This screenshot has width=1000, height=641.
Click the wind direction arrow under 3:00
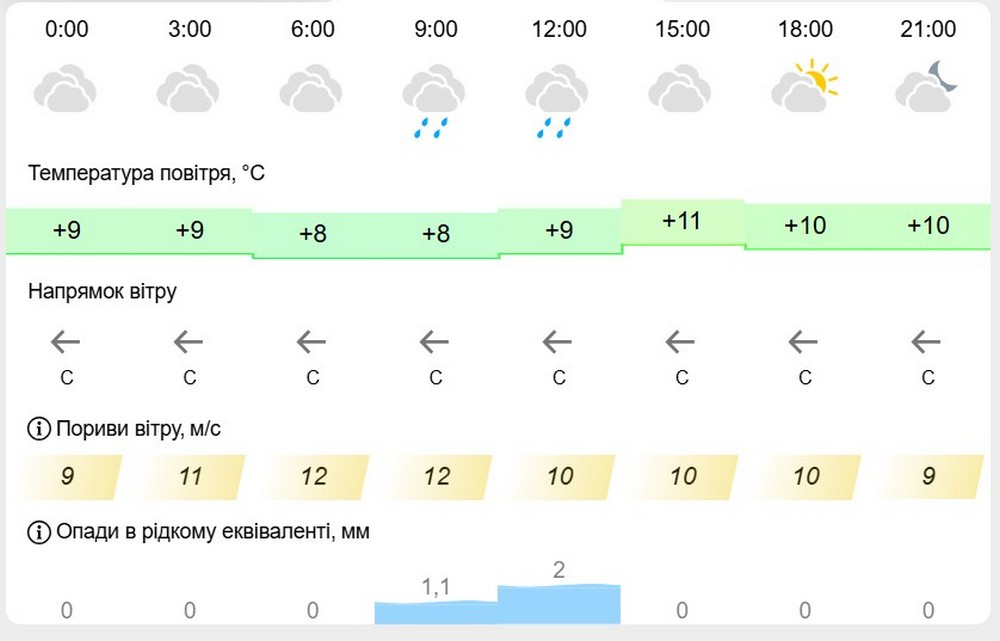(189, 343)
